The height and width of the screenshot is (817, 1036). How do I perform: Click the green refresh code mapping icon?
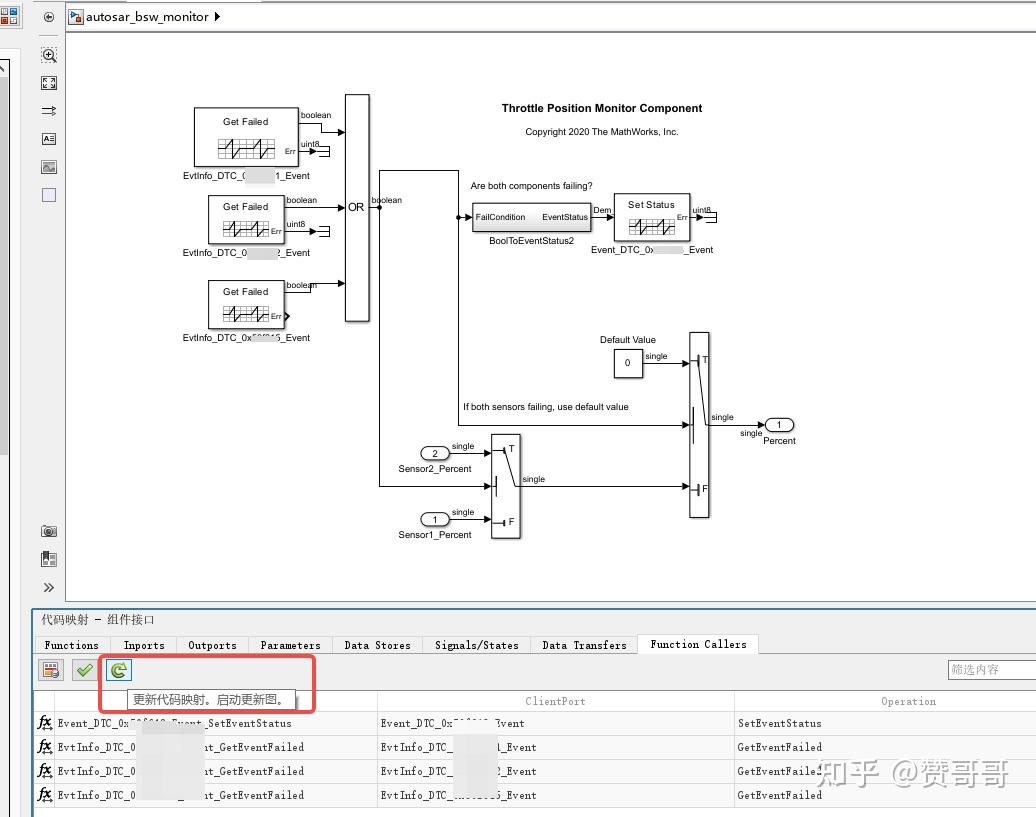(x=119, y=670)
